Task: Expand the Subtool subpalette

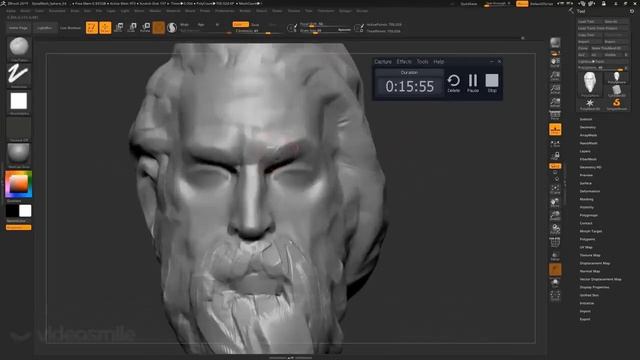Action: (x=586, y=119)
